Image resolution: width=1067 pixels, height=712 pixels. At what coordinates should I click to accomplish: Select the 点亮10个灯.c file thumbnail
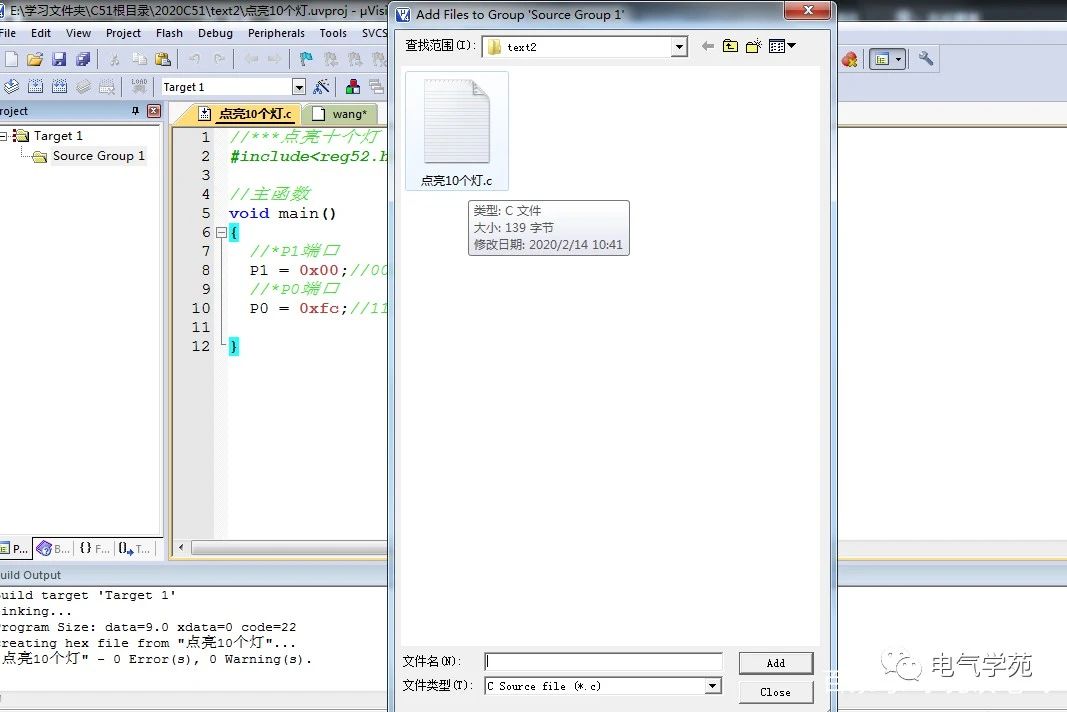pos(457,131)
